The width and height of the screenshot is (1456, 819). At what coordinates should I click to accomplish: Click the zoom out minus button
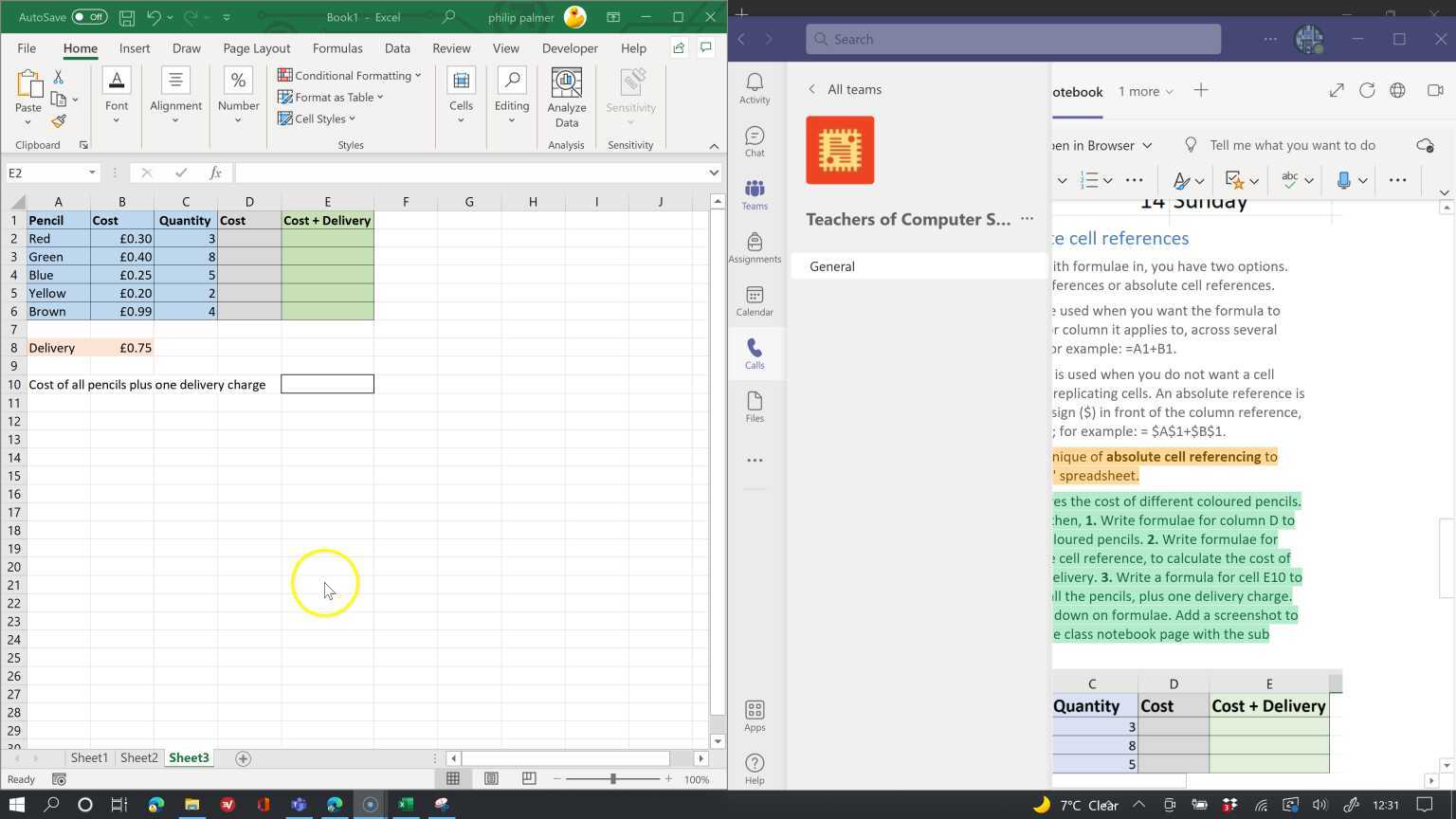(x=557, y=779)
